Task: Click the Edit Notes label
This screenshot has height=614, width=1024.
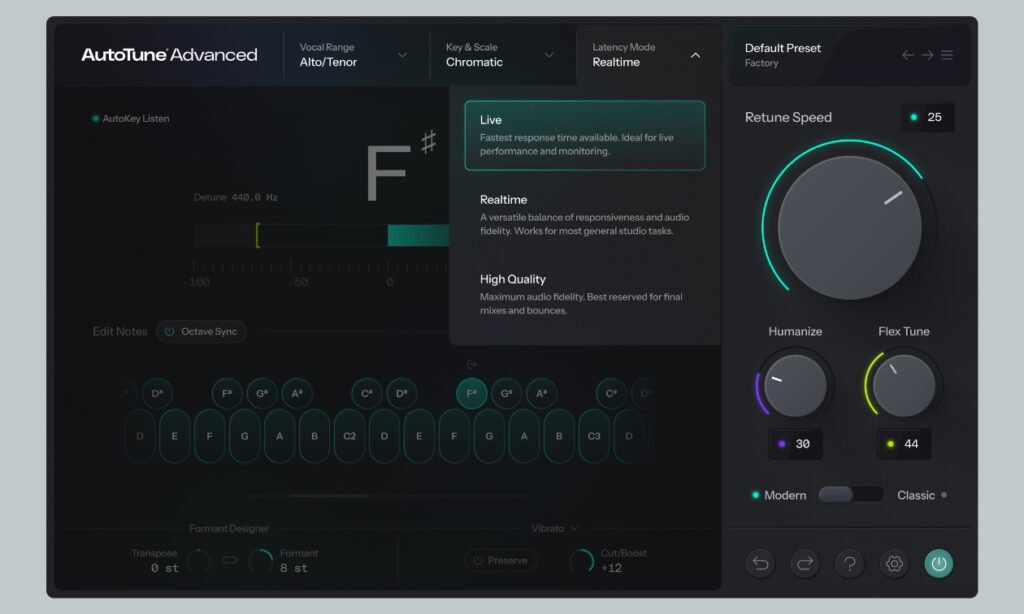Action: [x=120, y=331]
